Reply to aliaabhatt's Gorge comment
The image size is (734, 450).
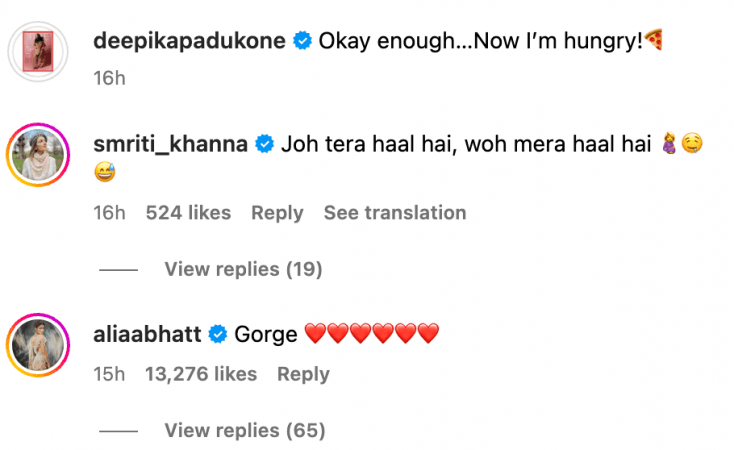(x=303, y=374)
